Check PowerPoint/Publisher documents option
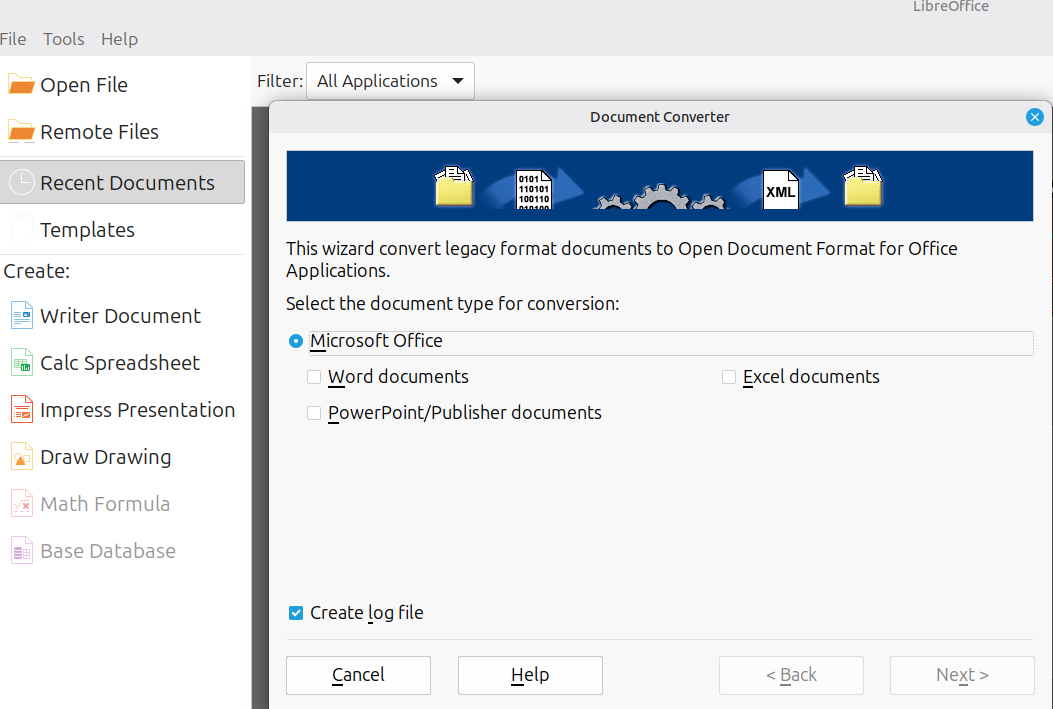1053x709 pixels. [314, 413]
